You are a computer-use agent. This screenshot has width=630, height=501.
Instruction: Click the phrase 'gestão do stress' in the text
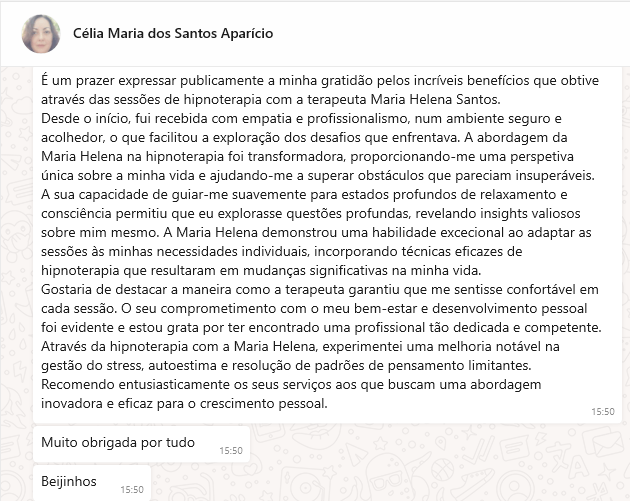[x=92, y=366]
